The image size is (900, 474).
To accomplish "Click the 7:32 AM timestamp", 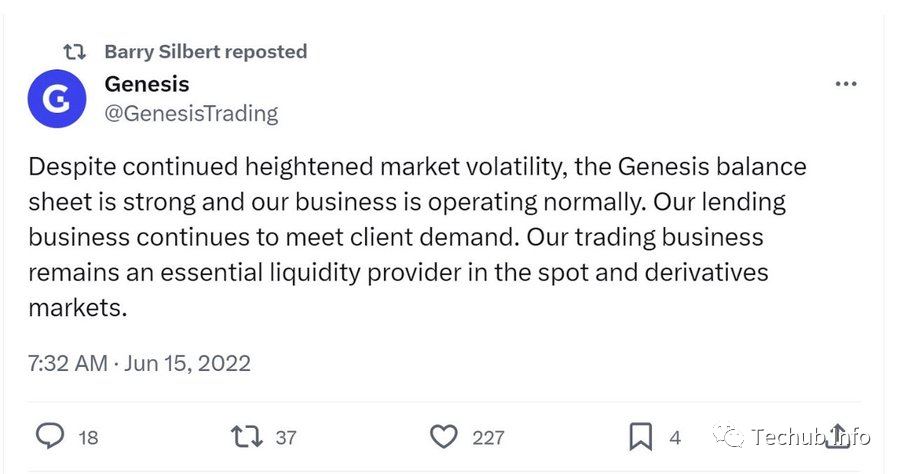I will coord(67,362).
